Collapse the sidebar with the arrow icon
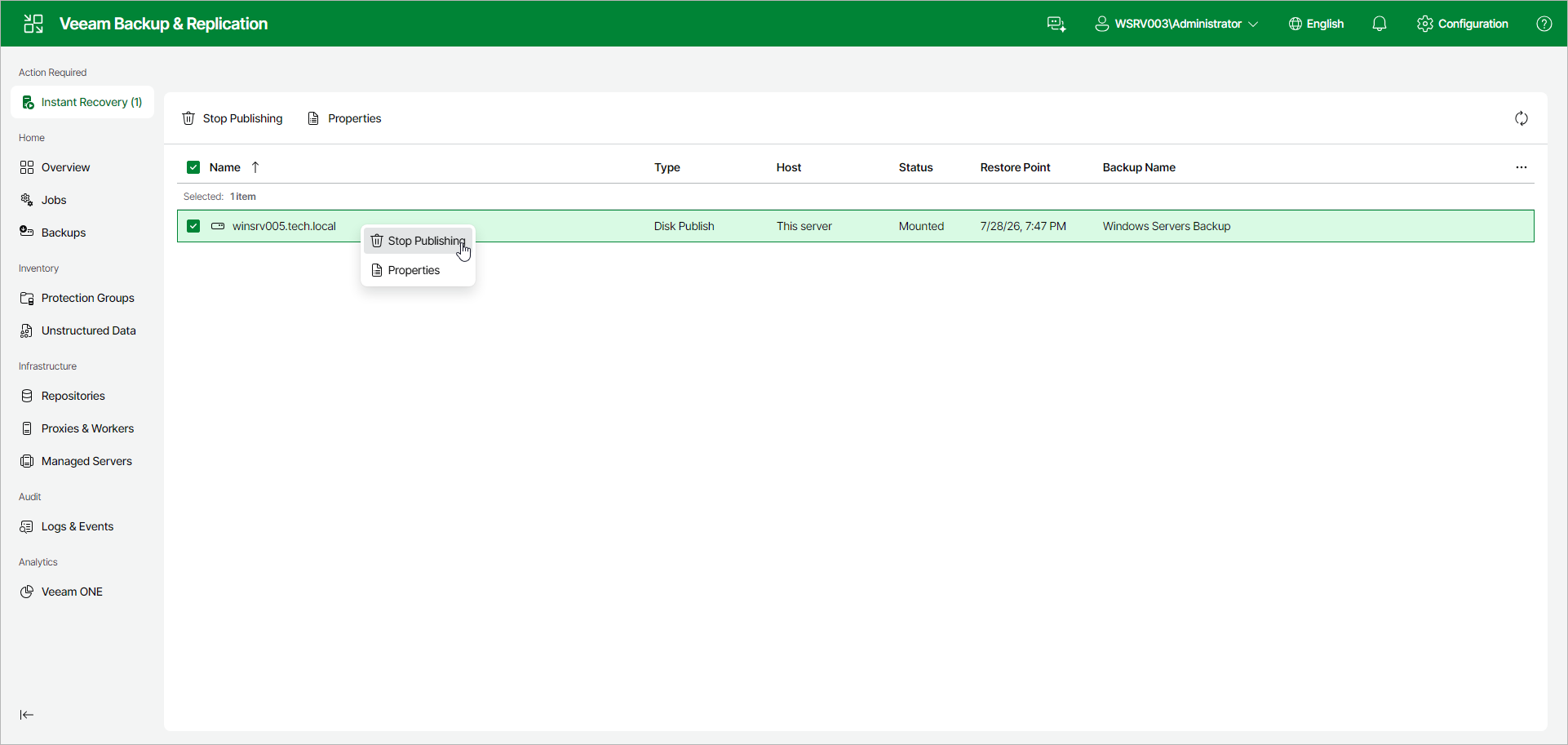 point(27,715)
